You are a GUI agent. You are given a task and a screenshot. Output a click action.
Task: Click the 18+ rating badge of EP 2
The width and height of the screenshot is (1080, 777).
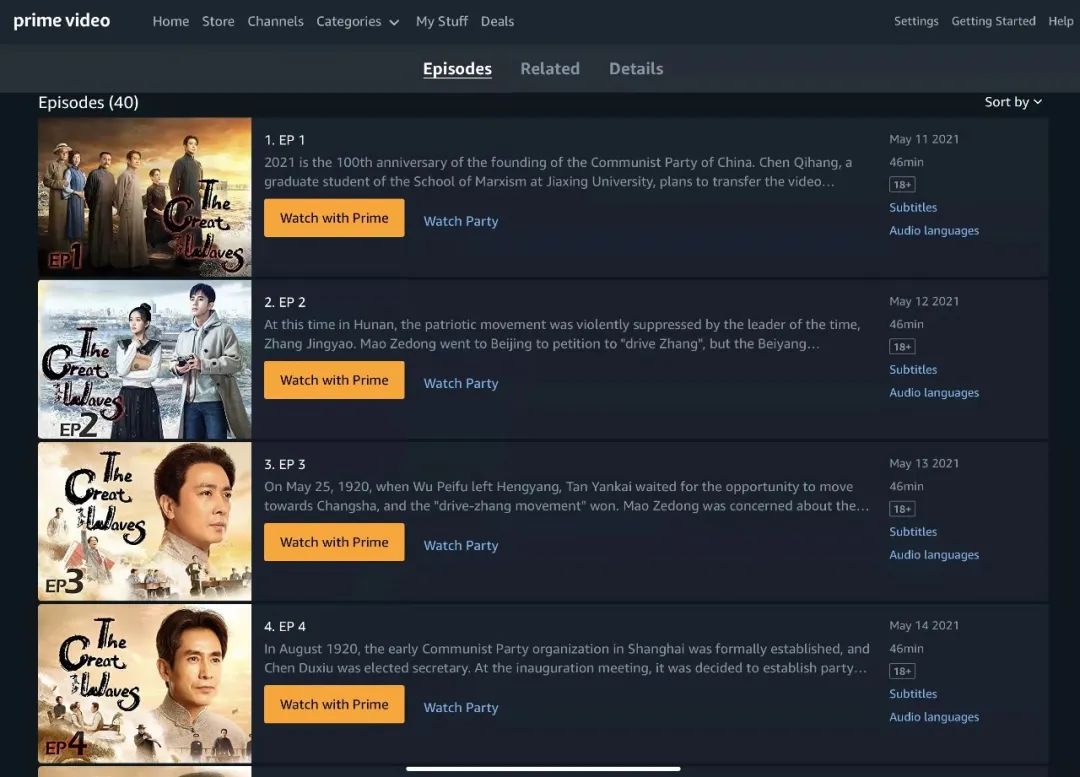click(902, 346)
